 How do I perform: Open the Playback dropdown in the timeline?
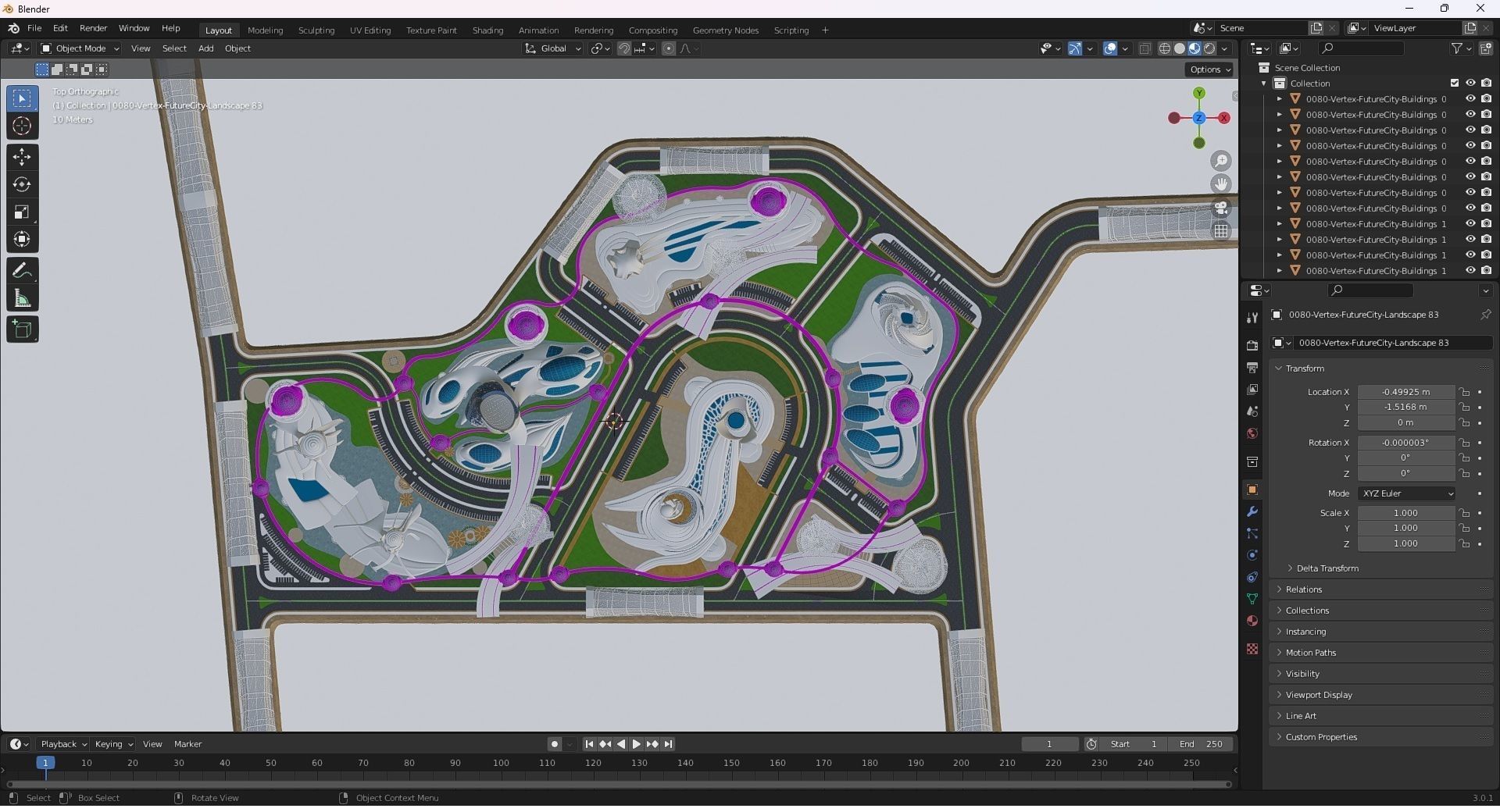tap(63, 744)
